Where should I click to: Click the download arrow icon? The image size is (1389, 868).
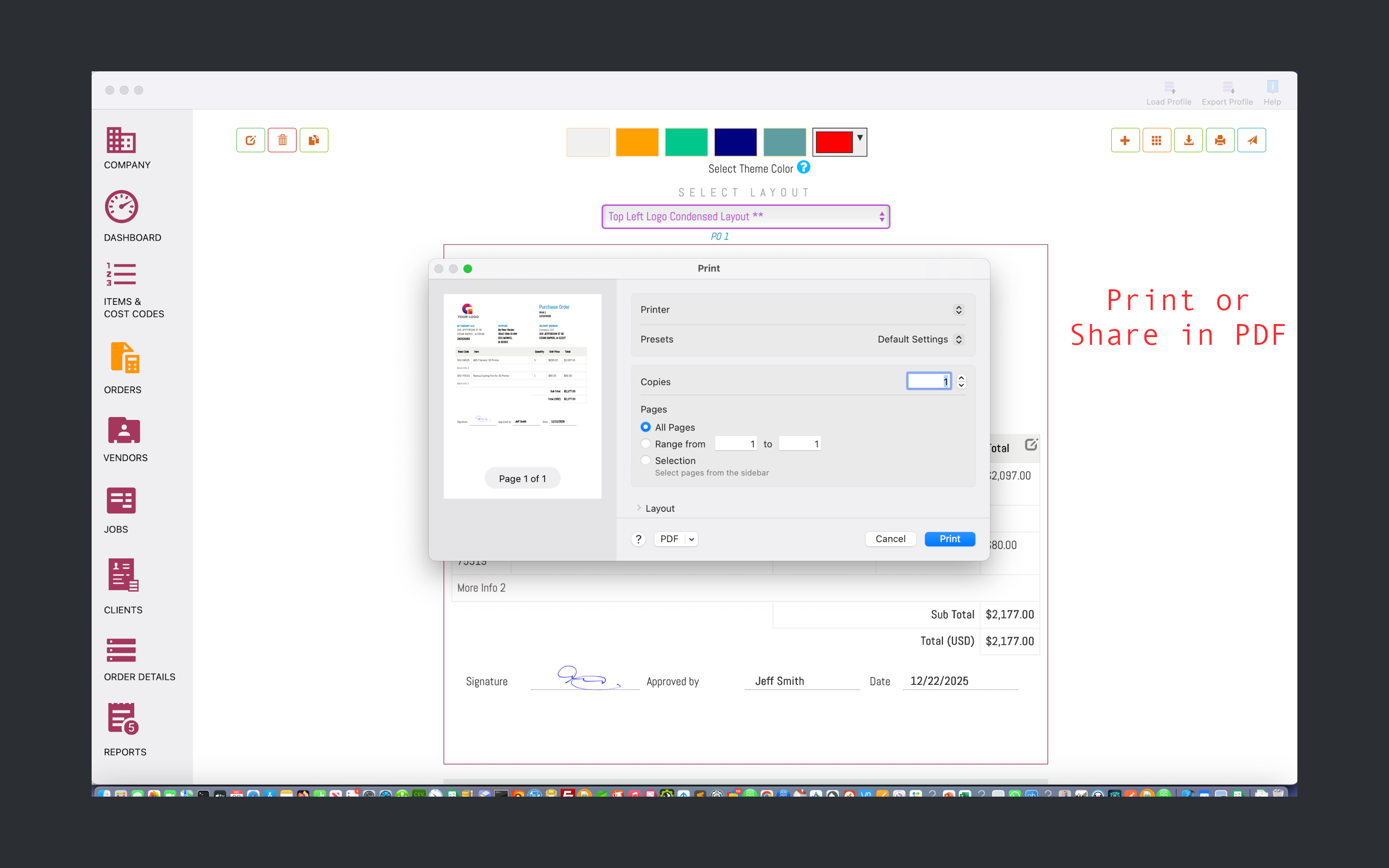1188,140
